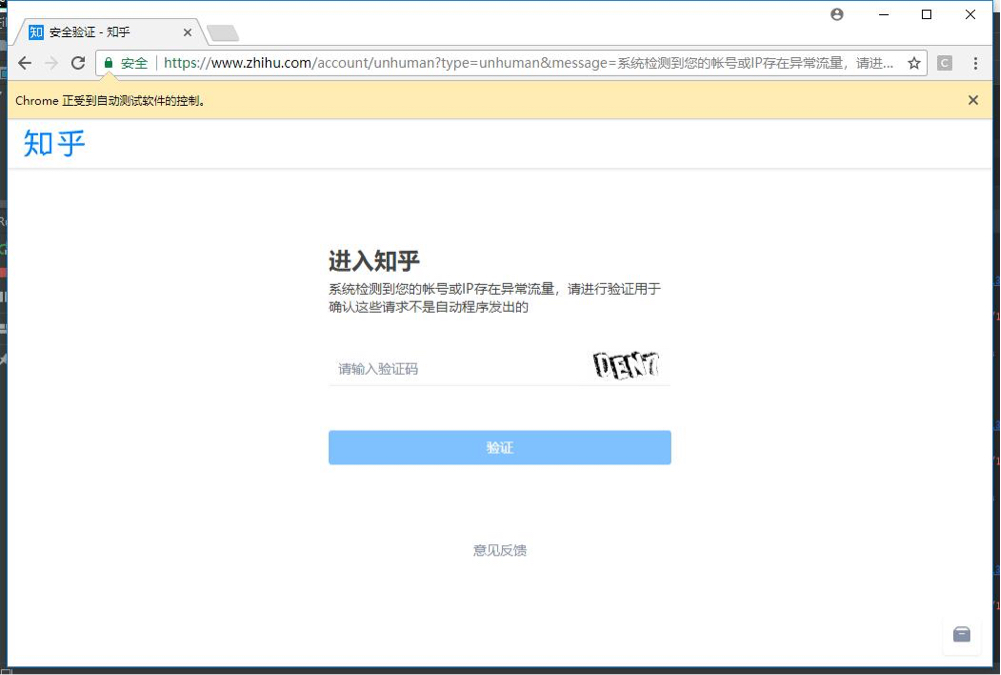This screenshot has height=675, width=1001.
Task: Open the 意见反馈 feedback link
Action: 499,550
